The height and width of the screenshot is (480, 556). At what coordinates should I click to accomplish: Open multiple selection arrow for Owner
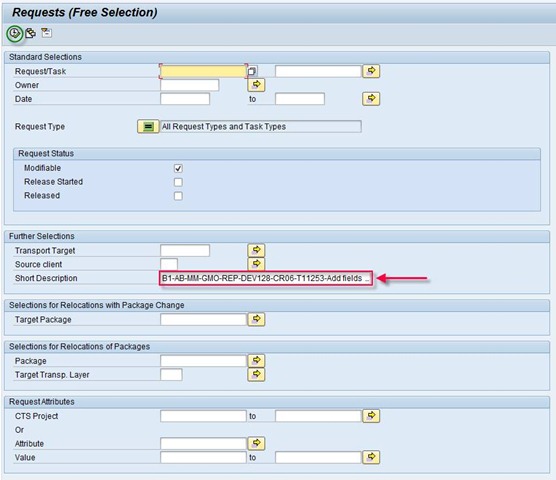point(256,85)
